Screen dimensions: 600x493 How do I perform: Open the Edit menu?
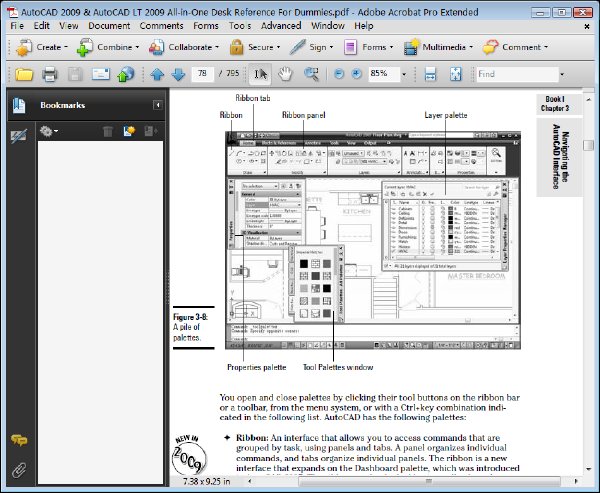pyautogui.click(x=41, y=26)
